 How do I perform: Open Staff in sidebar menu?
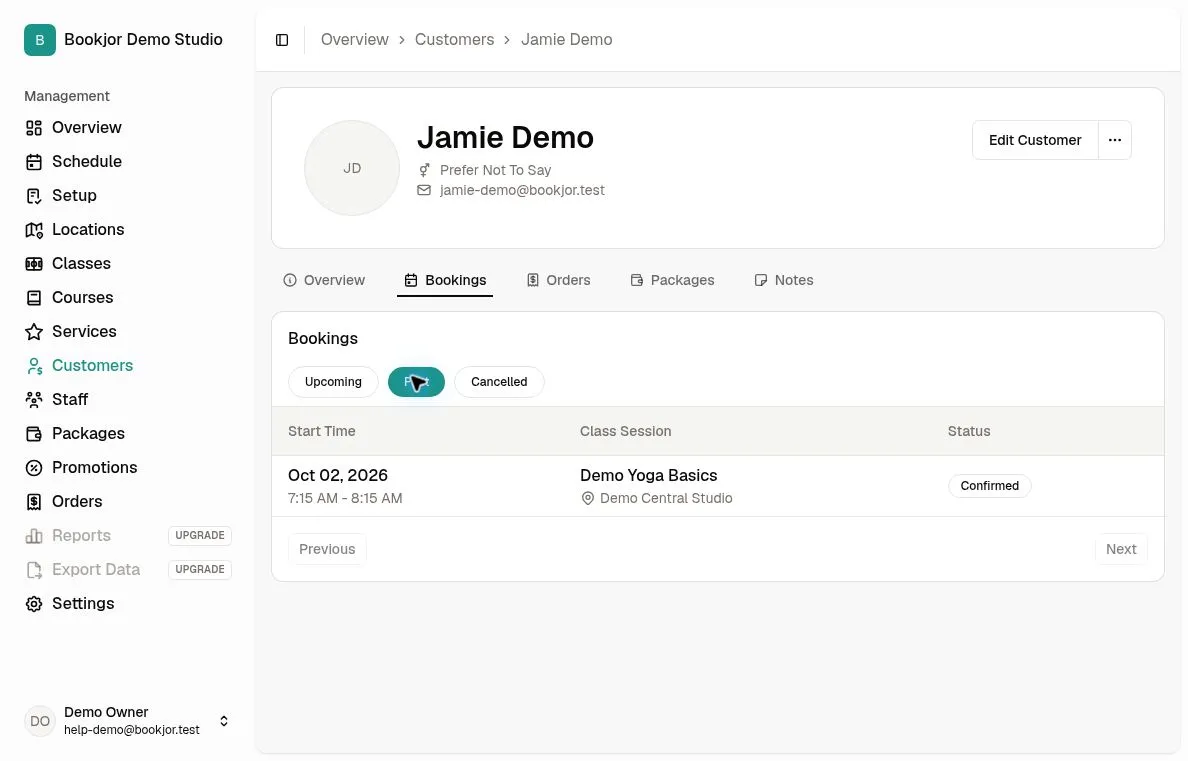point(70,399)
